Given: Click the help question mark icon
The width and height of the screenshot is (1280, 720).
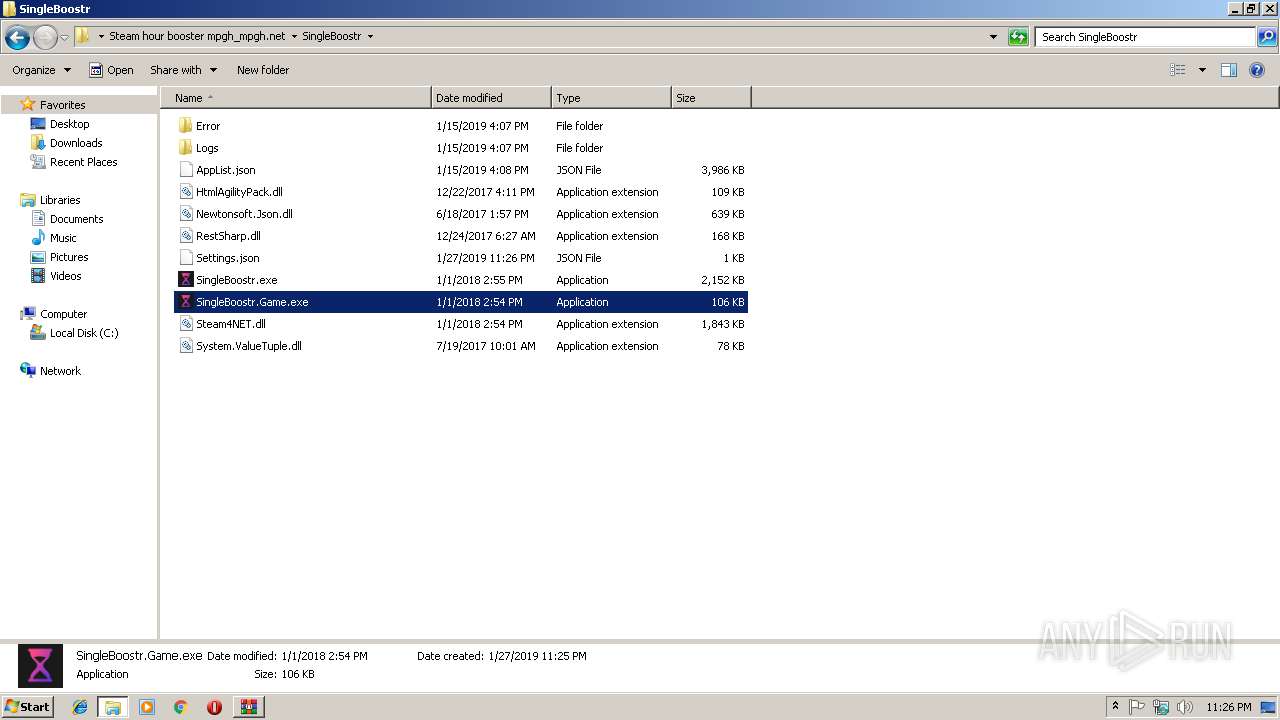Looking at the screenshot, I should point(1258,70).
